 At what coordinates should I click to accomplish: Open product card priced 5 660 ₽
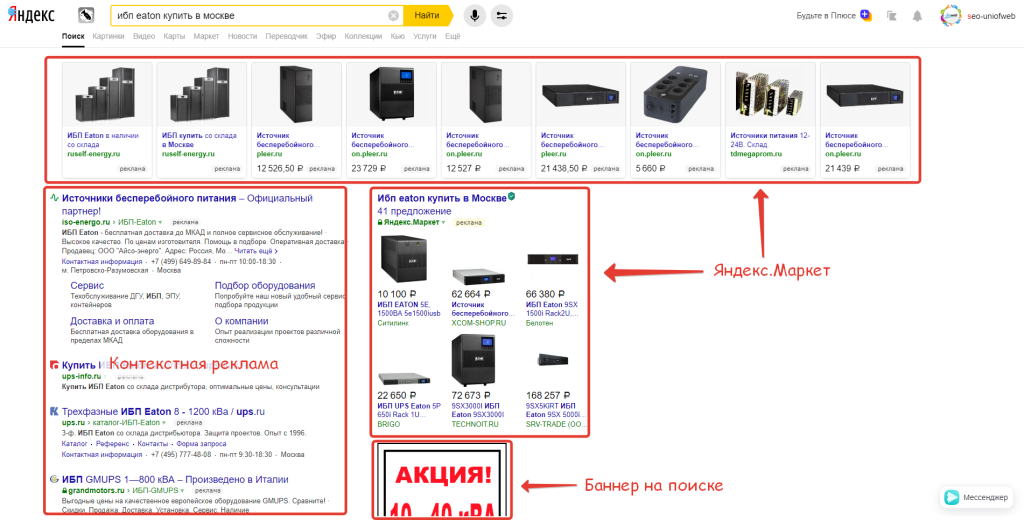click(x=675, y=120)
